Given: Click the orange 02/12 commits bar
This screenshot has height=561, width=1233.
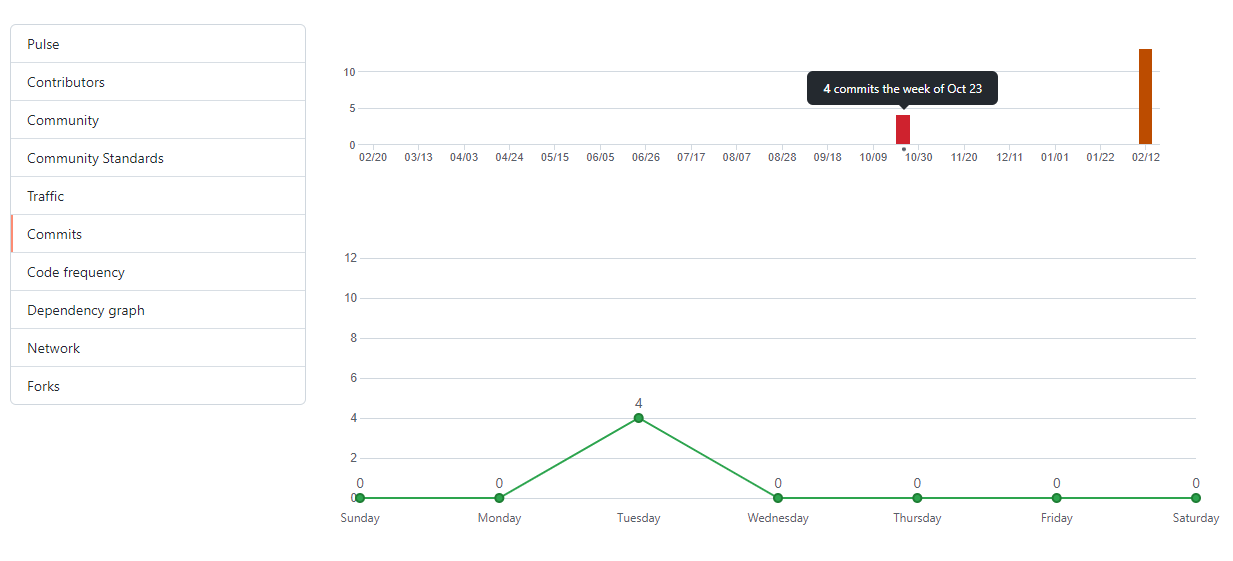Looking at the screenshot, I should pyautogui.click(x=1146, y=97).
